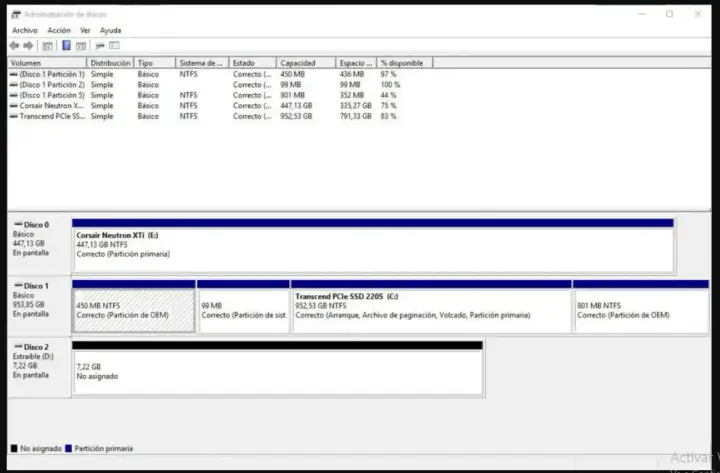
Task: Click the show/hide action pane icon
Action: click(81, 45)
